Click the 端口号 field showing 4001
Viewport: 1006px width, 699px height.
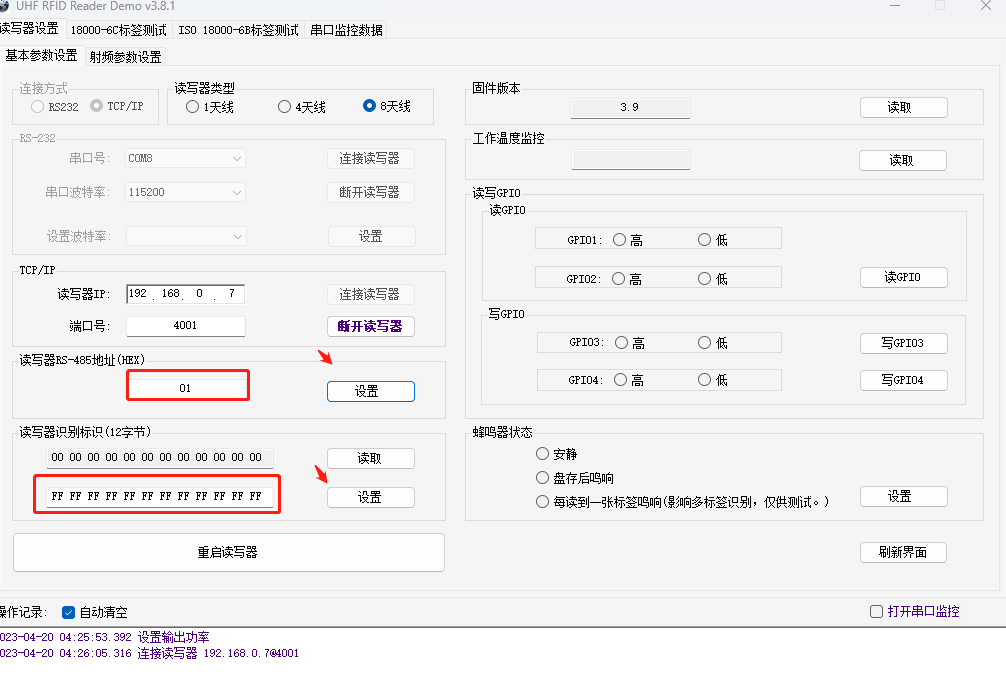coord(185,325)
